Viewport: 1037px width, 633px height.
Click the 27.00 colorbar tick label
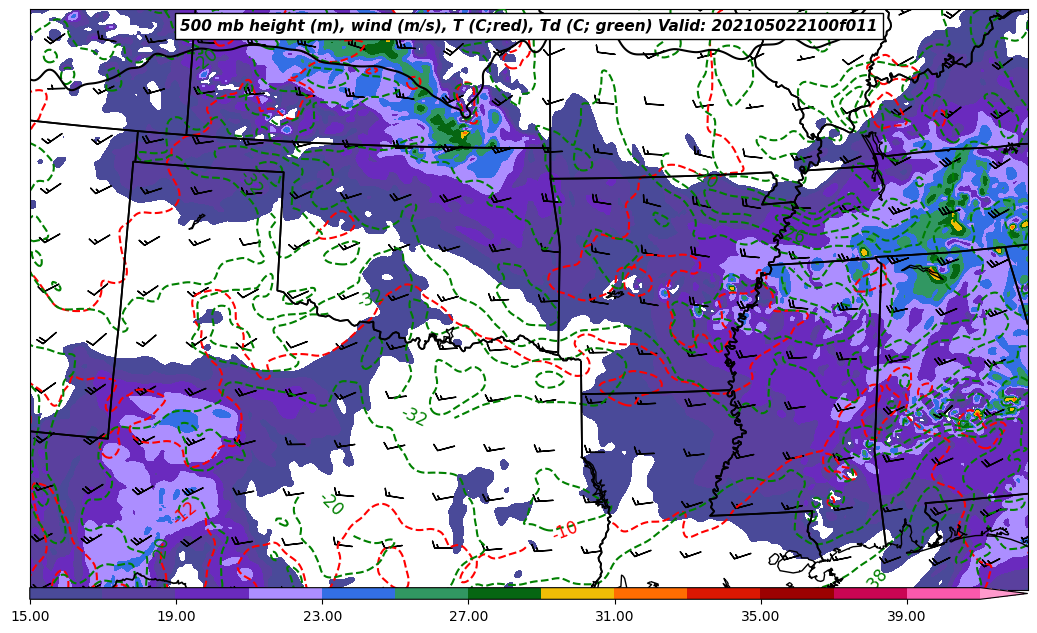pos(468,616)
